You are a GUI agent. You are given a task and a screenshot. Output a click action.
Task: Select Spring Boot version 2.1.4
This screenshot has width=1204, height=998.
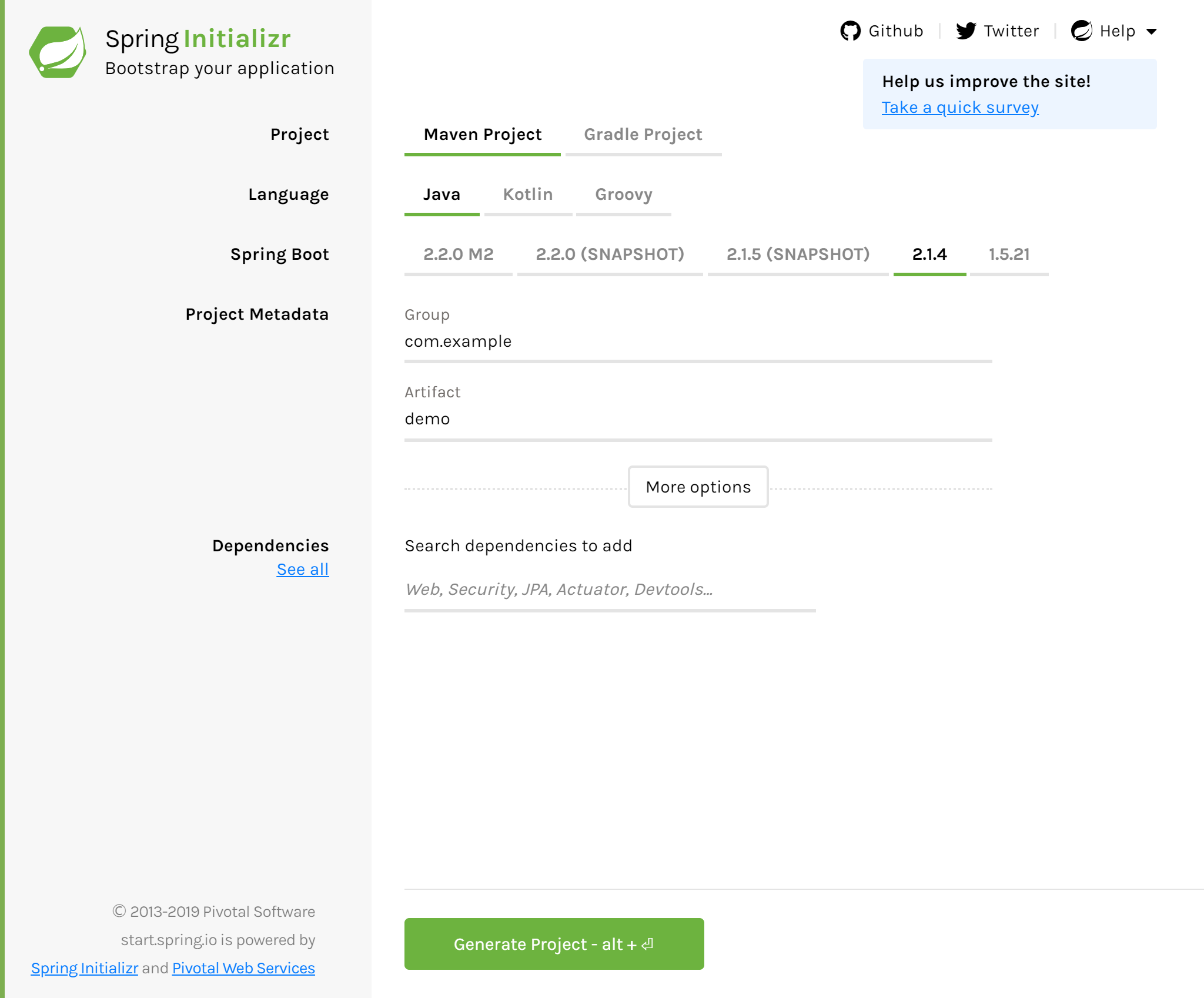[x=929, y=254]
